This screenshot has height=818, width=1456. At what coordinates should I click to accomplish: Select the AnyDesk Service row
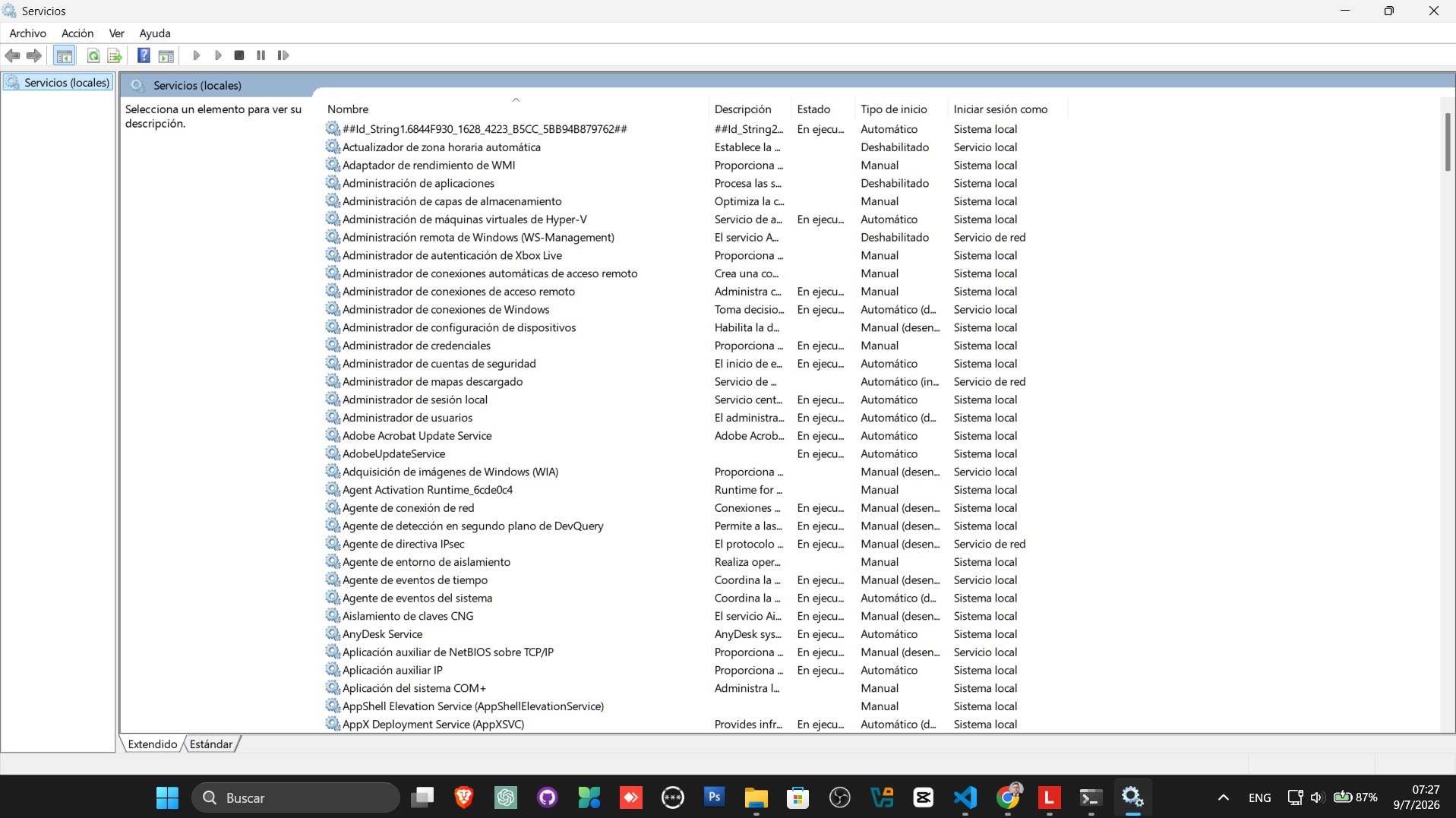(382, 634)
